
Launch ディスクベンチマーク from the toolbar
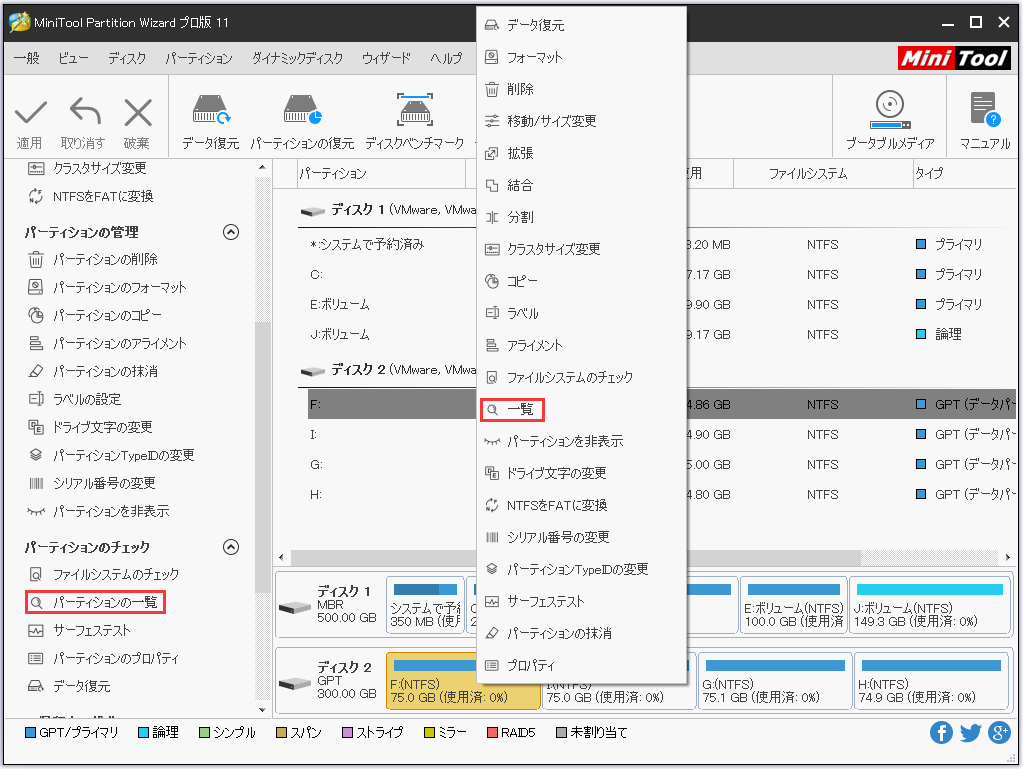pyautogui.click(x=414, y=111)
